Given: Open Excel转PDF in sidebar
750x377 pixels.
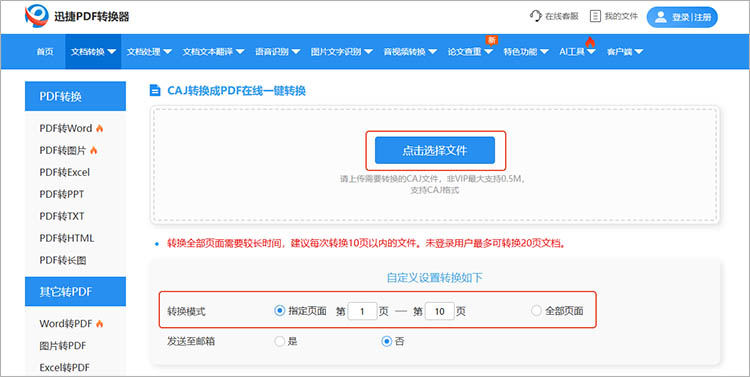Looking at the screenshot, I should click(x=65, y=367).
